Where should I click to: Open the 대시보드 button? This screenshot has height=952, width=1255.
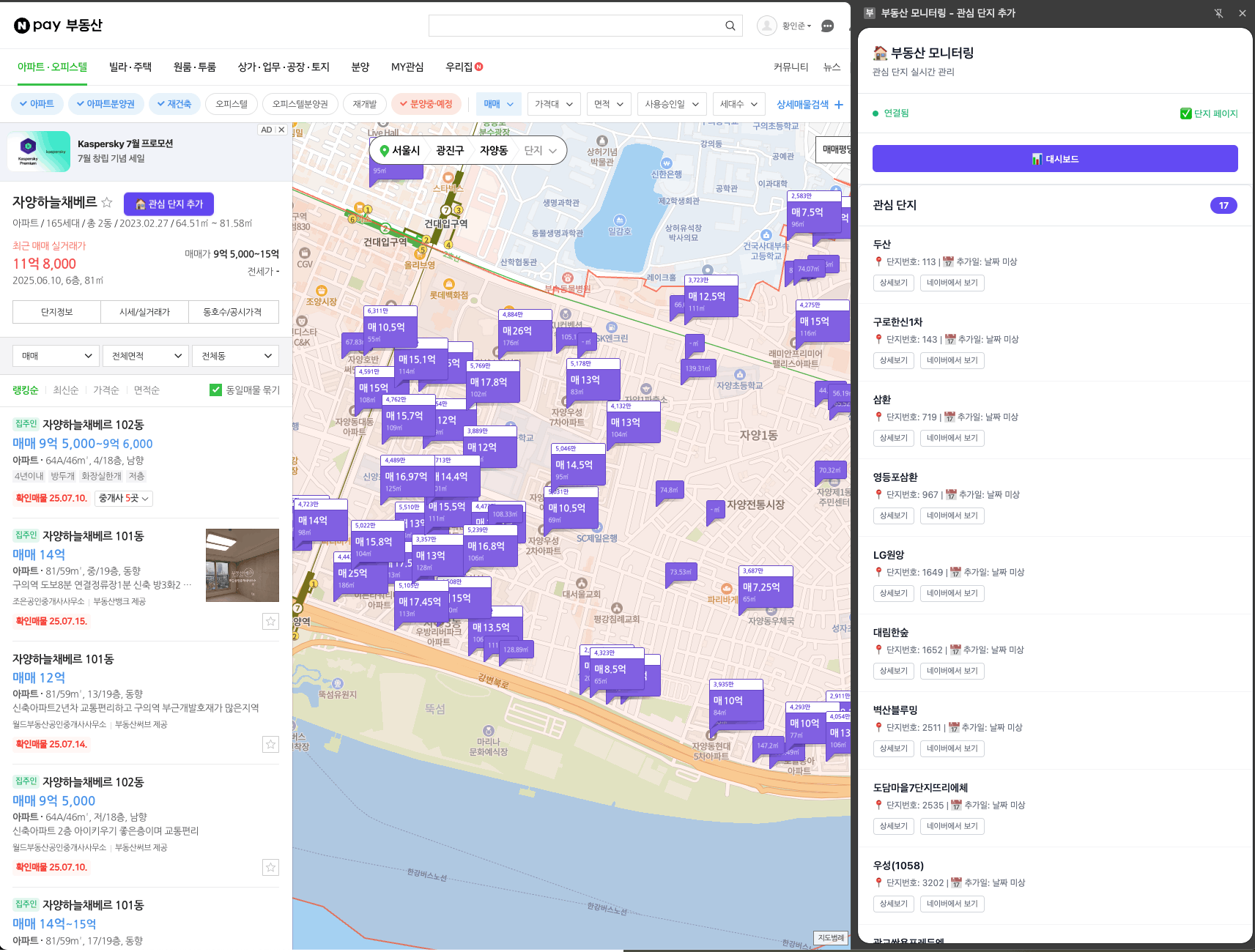pyautogui.click(x=1055, y=159)
